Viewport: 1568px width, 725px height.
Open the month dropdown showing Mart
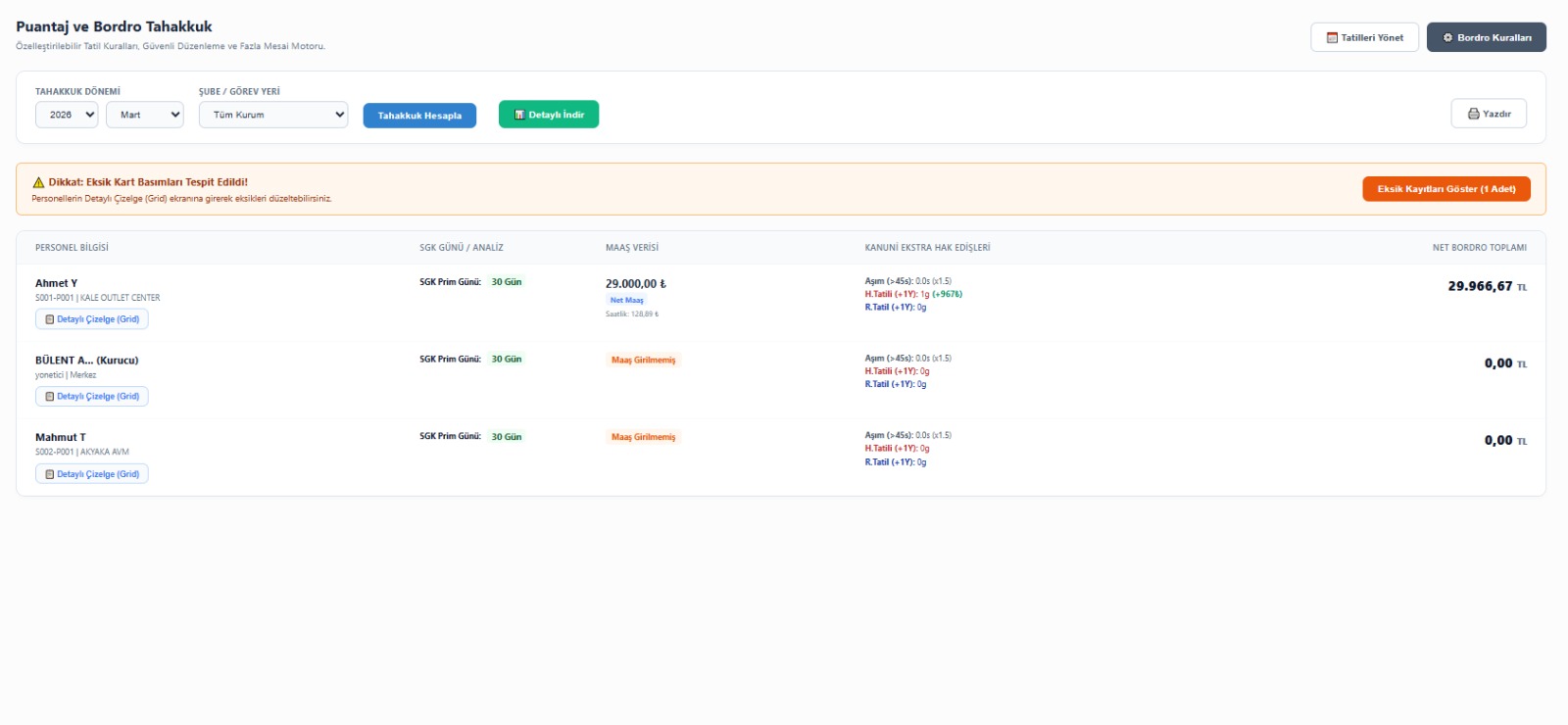click(x=145, y=115)
